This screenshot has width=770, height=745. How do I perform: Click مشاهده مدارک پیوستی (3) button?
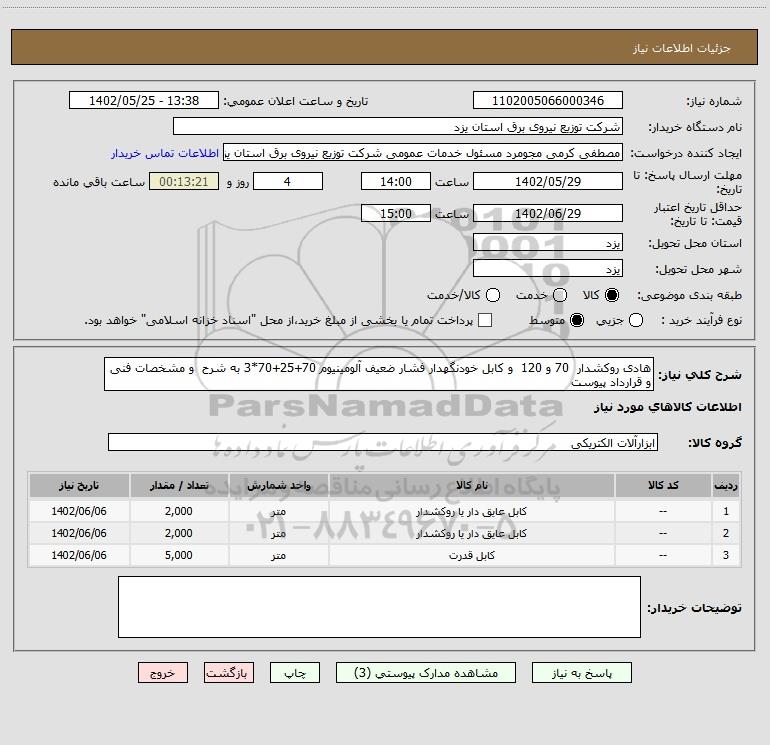click(426, 673)
